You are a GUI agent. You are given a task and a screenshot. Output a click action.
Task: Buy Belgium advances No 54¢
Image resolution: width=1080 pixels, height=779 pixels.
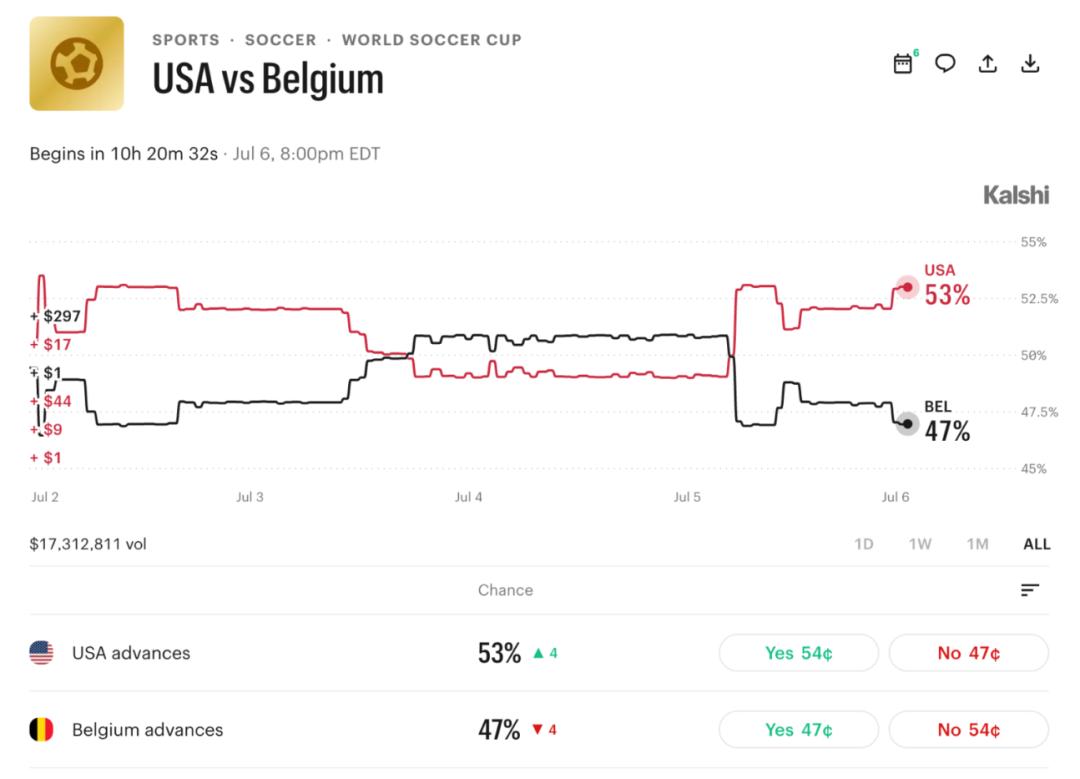click(969, 729)
